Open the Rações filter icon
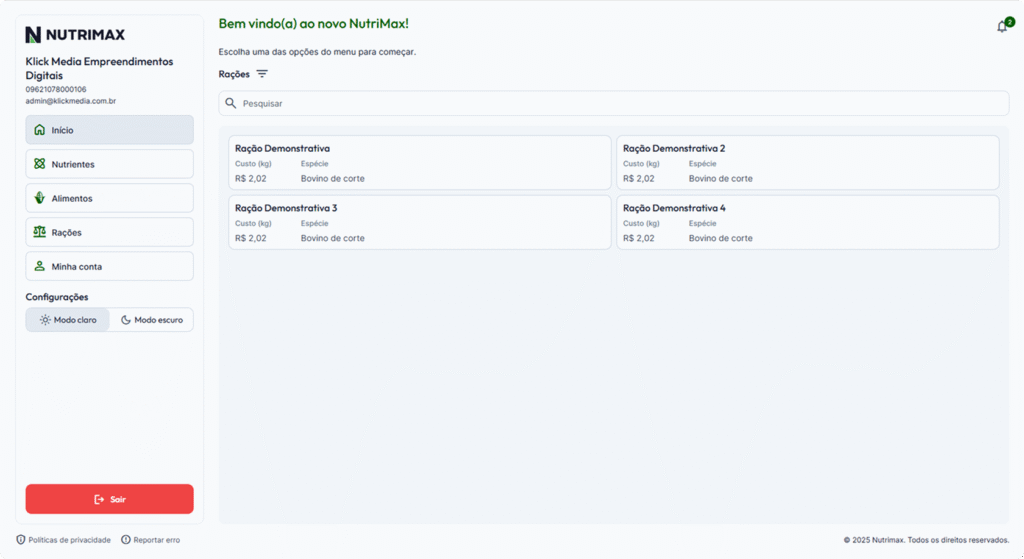 tap(262, 74)
